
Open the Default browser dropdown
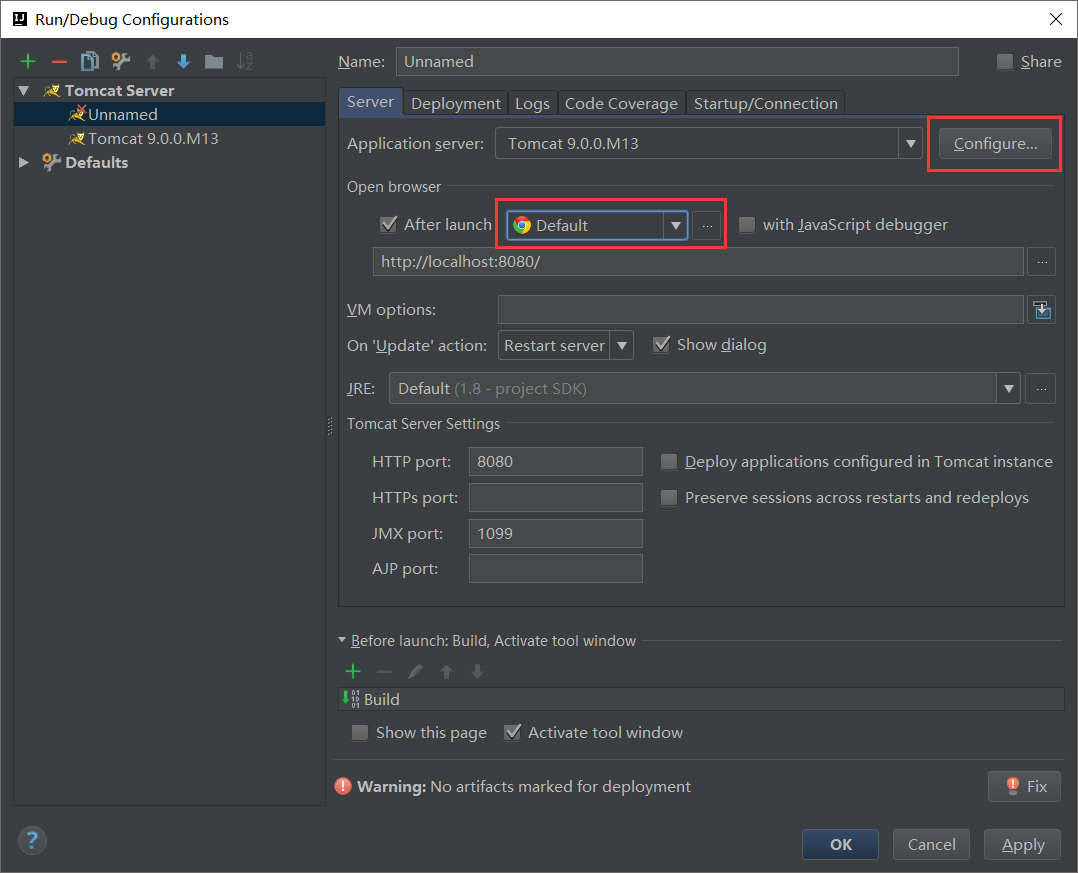676,226
